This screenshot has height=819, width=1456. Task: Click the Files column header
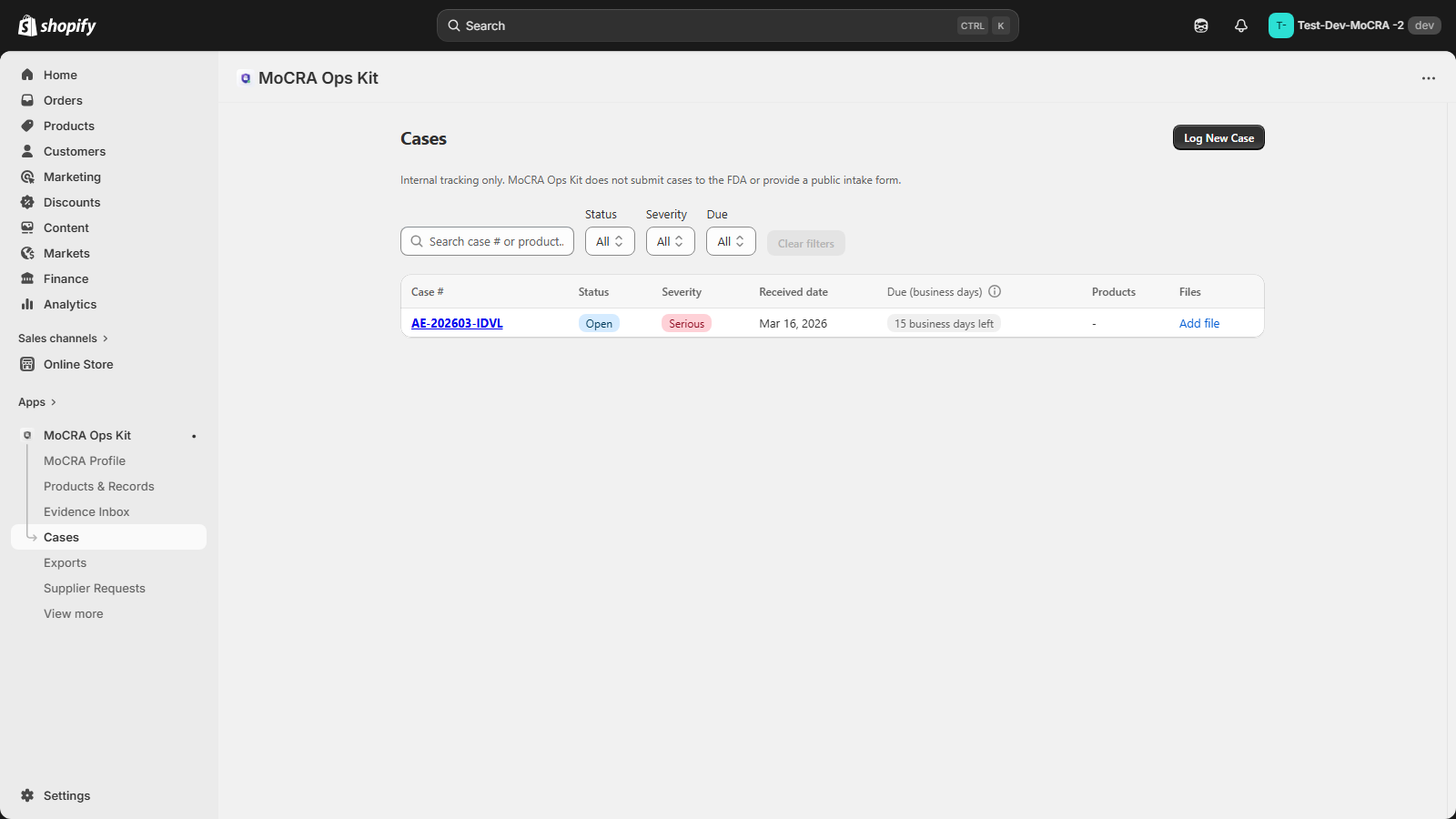1190,292
